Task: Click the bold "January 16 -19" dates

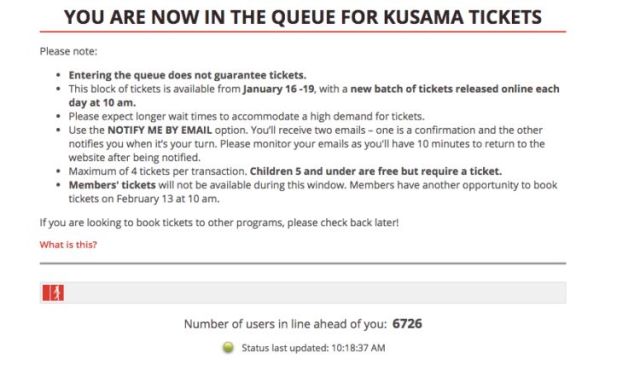Action: [x=278, y=89]
